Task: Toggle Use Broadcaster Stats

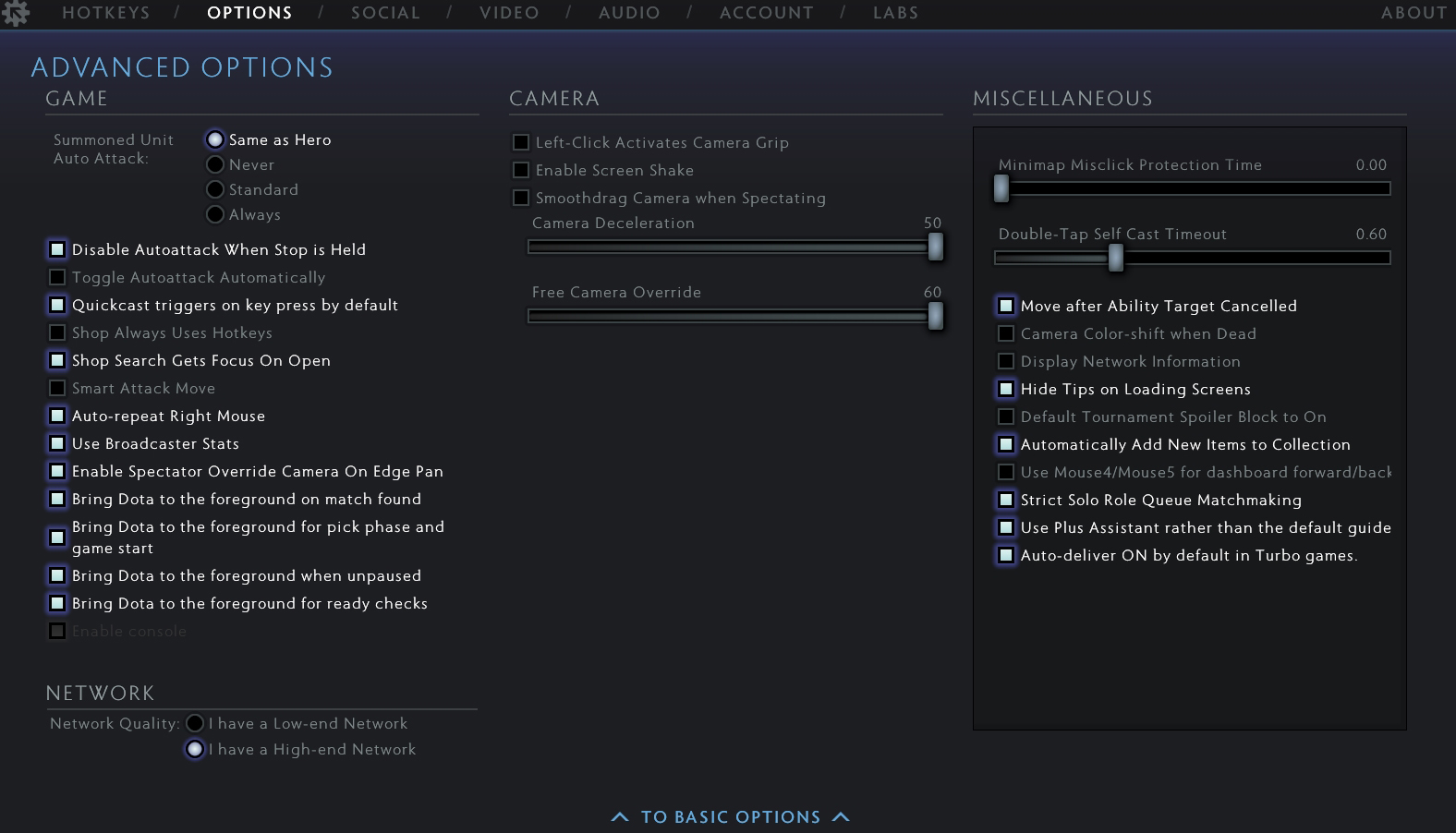Action: point(57,443)
